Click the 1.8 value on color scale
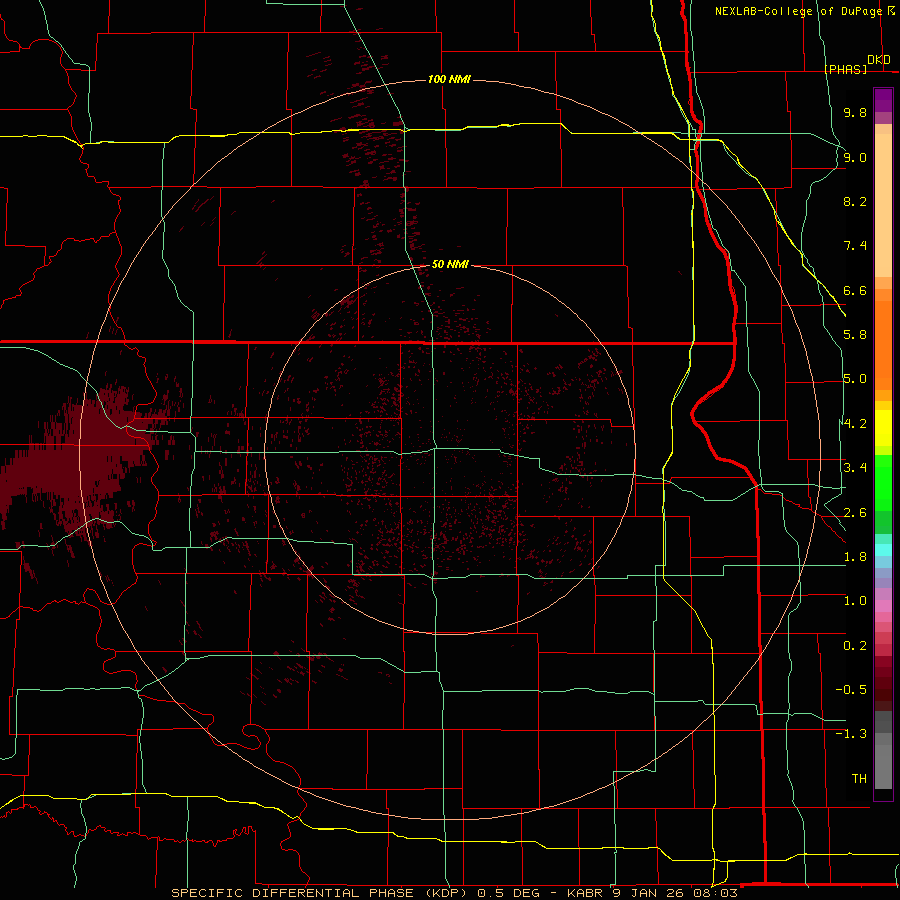 click(855, 557)
